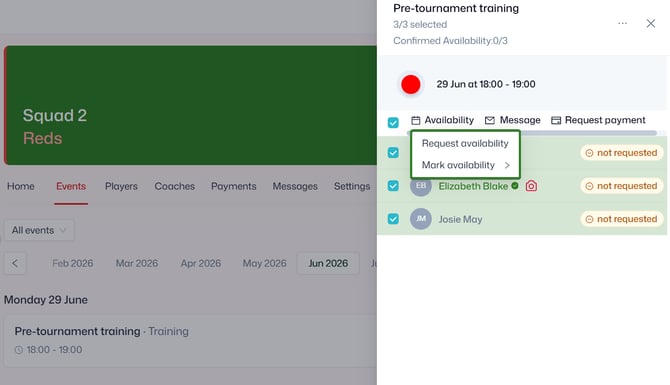Click the camera icon beside Elizabeth Blake
The height and width of the screenshot is (385, 670).
tap(531, 186)
